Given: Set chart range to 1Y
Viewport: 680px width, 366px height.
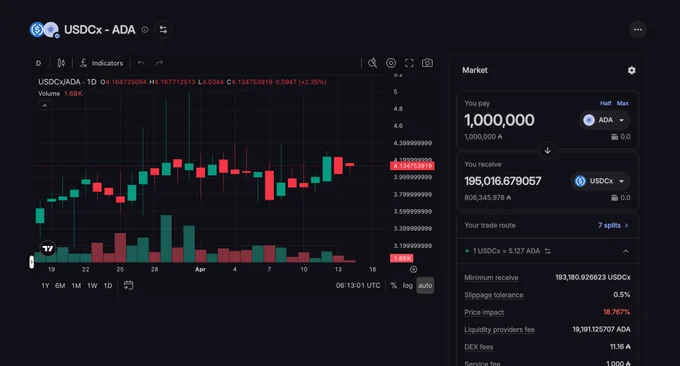Looking at the screenshot, I should (x=45, y=285).
